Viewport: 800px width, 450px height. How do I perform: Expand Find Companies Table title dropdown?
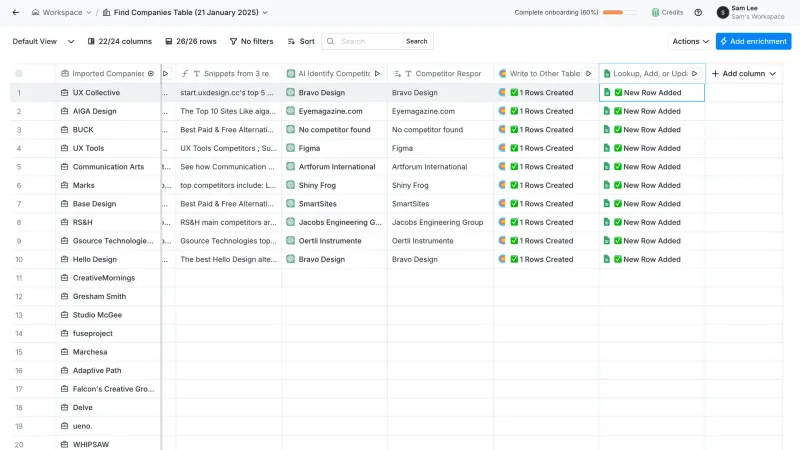pyautogui.click(x=265, y=12)
